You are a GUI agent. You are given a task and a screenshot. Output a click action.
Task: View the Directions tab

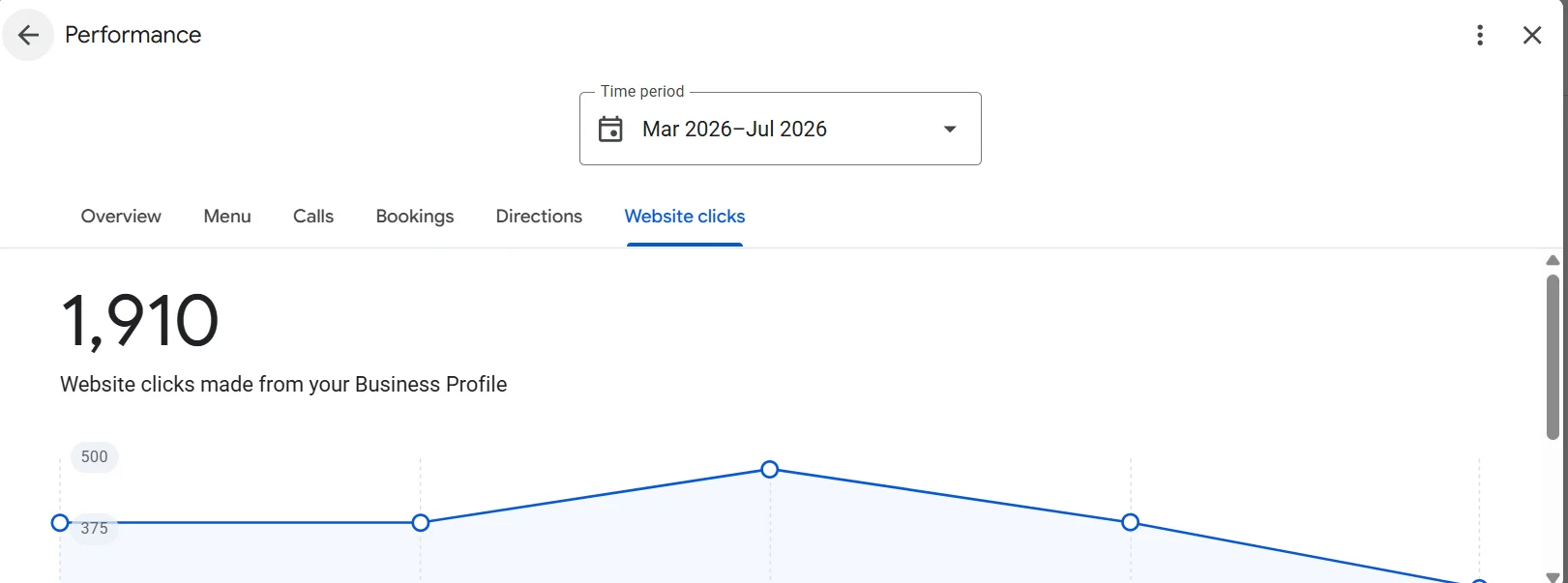(x=539, y=217)
